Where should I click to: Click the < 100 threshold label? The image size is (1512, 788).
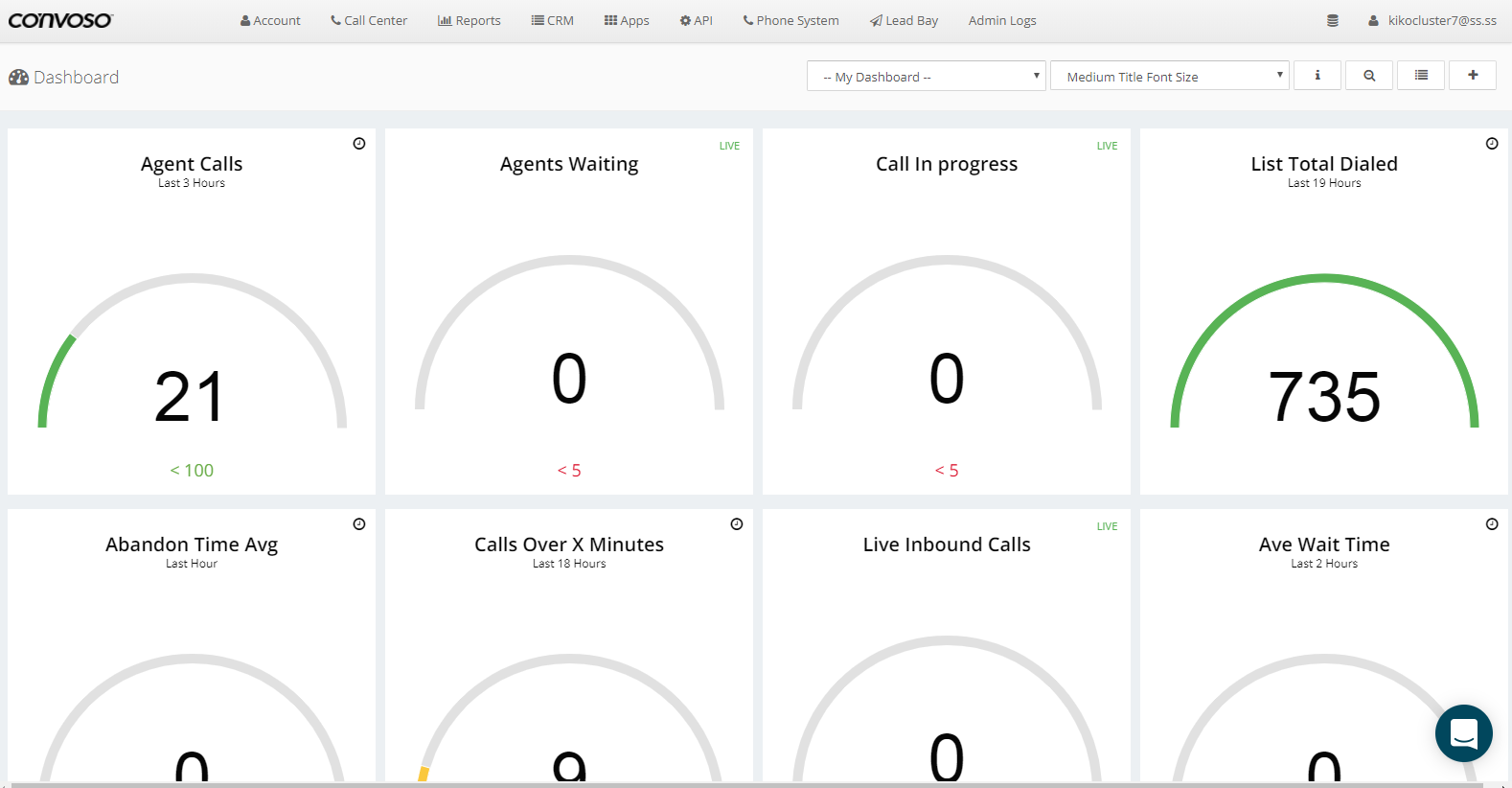[192, 471]
